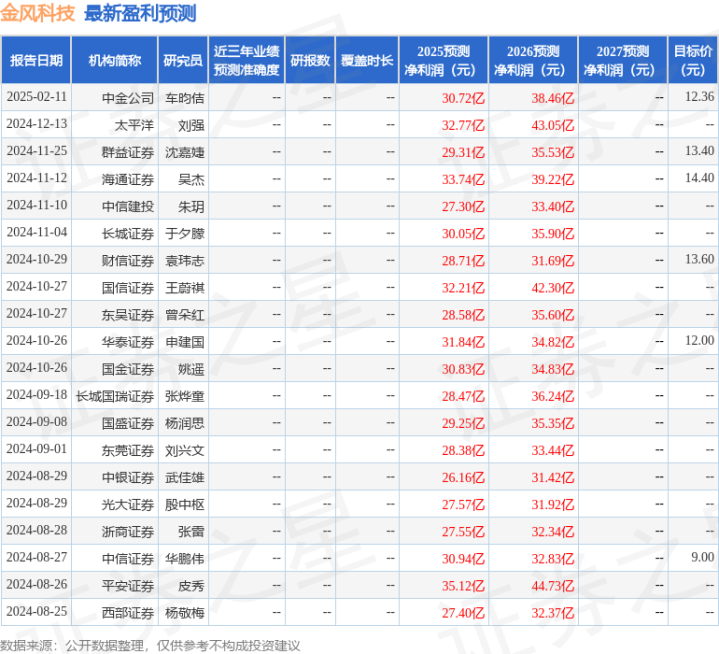Image resolution: width=719 pixels, height=654 pixels.
Task: Click institution 华泰证券
Action: [x=128, y=342]
